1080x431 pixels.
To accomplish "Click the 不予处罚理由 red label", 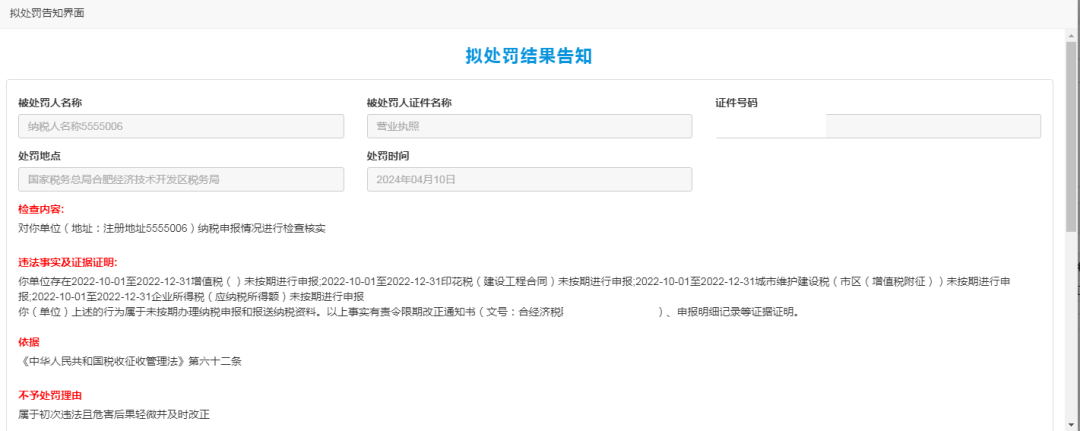I will pyautogui.click(x=50, y=395).
